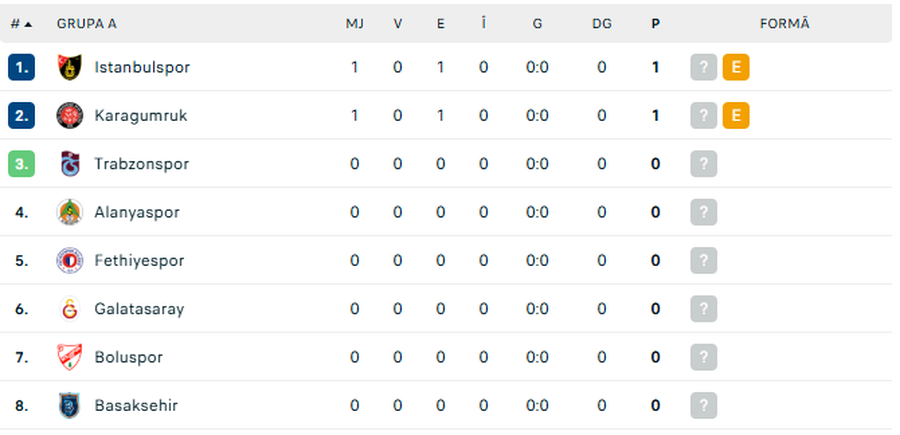Viewport: 900px width, 435px height.
Task: Click the Trabzonspor club badge
Action: click(x=69, y=164)
